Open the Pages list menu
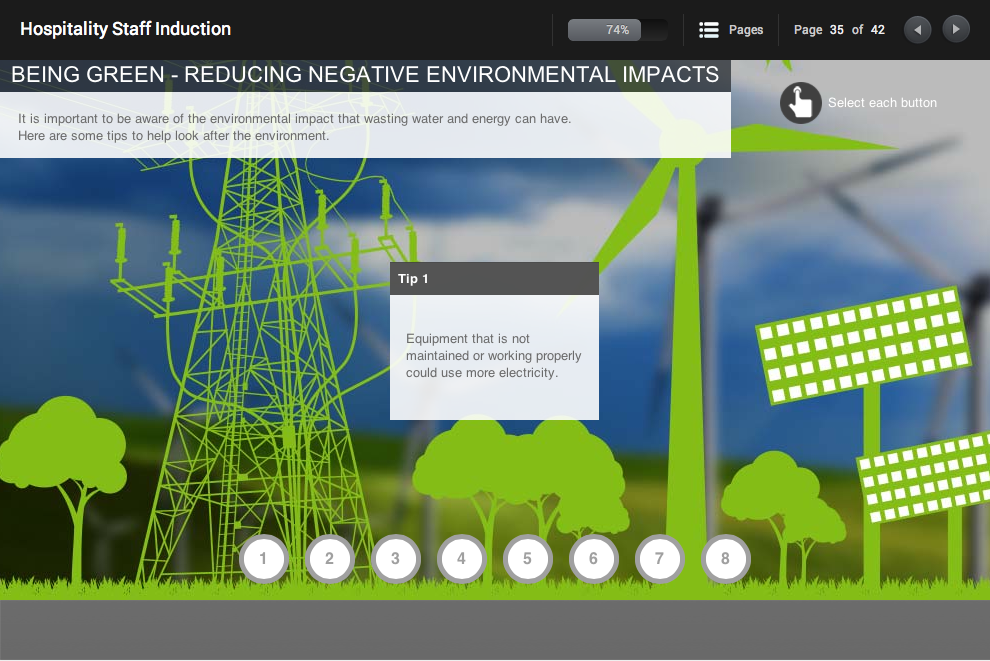 coord(731,30)
